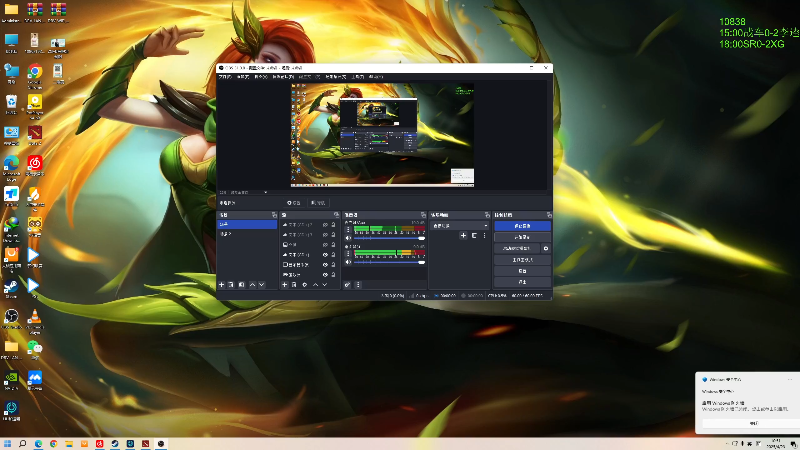
Task: Open virtual camera settings gear in Controls
Action: click(546, 248)
